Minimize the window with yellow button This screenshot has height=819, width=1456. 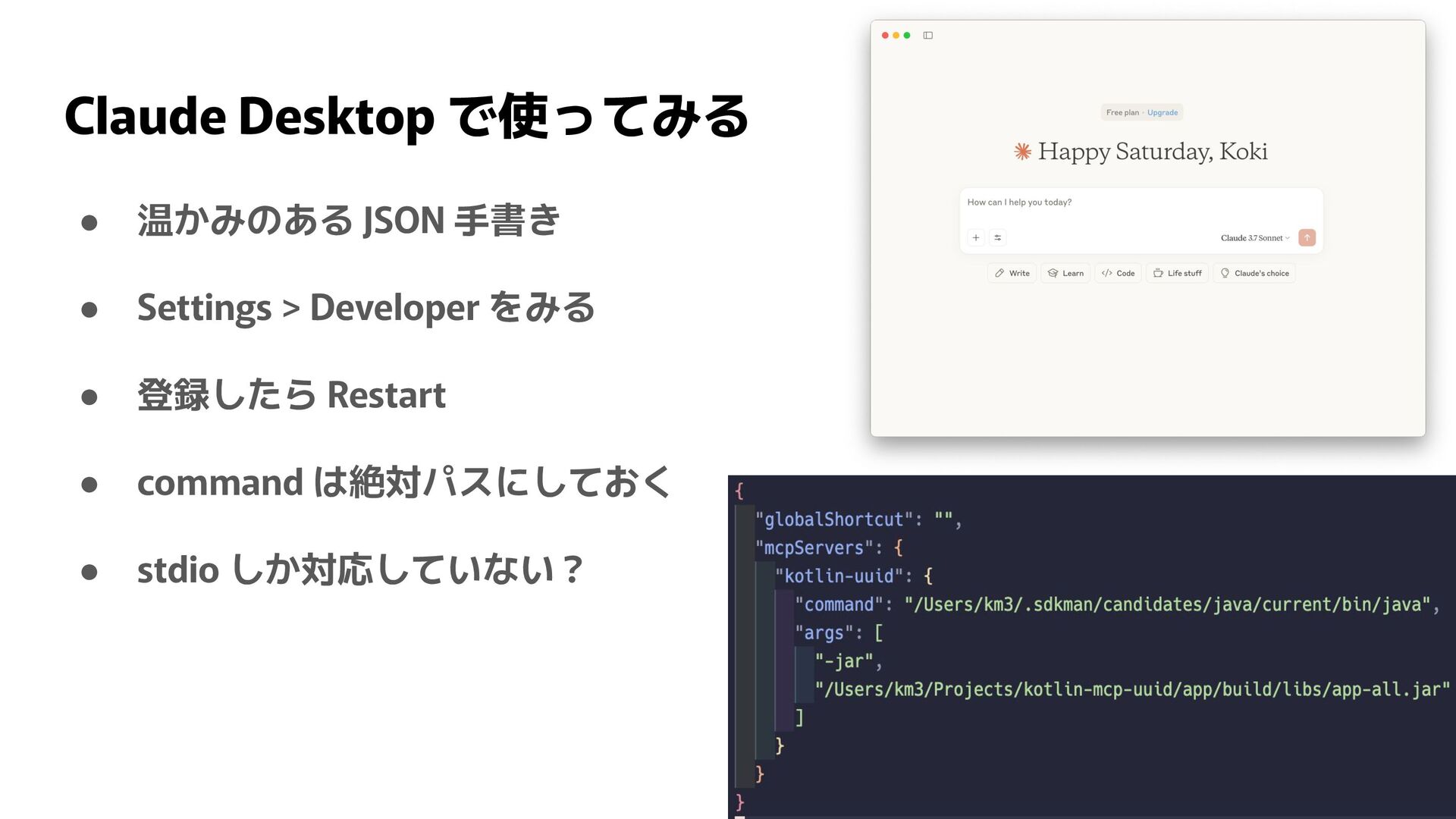point(896,36)
